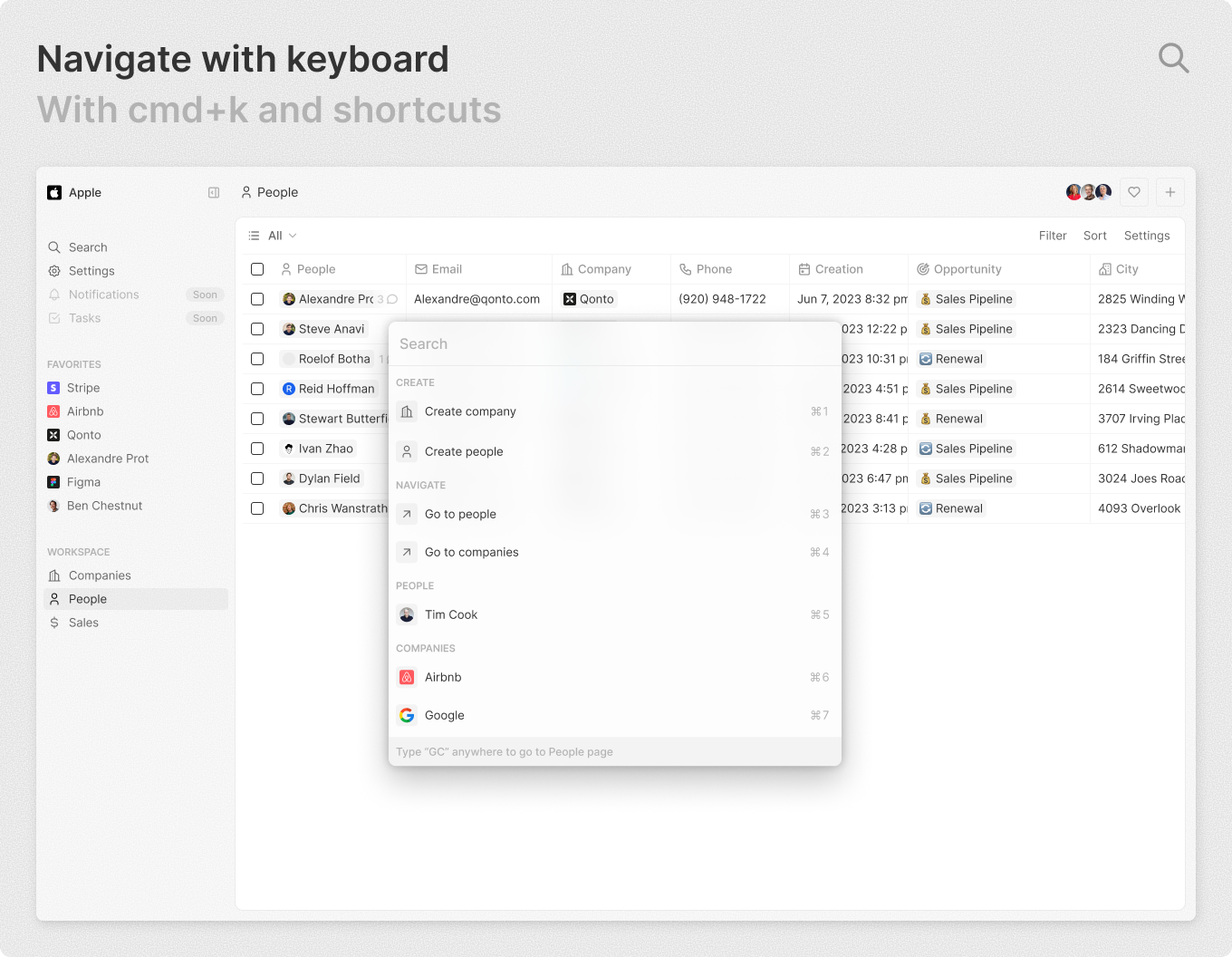The width and height of the screenshot is (1232, 957).
Task: Collapse the sidebar with the panel icon
Action: coord(214,192)
